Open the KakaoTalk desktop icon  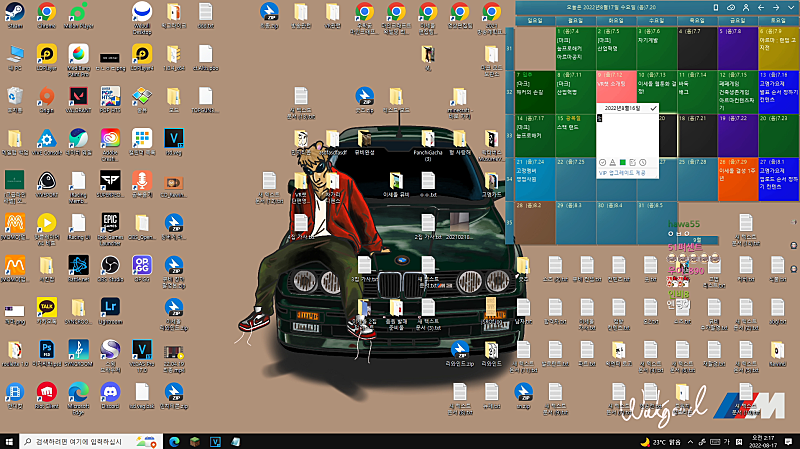46,306
